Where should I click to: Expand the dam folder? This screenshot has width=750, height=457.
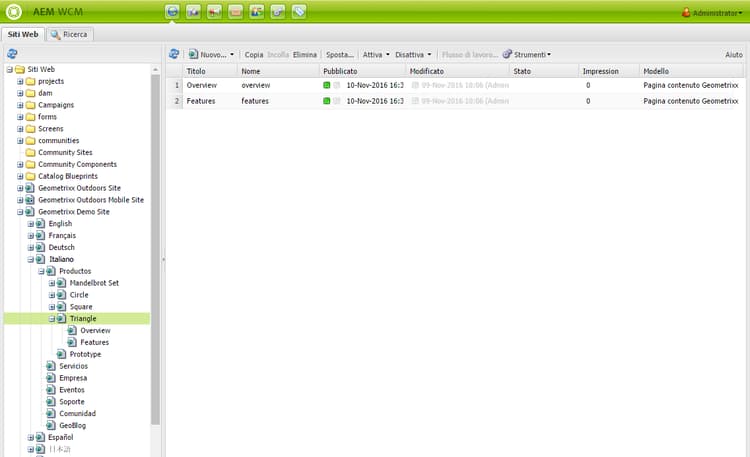tap(20, 93)
